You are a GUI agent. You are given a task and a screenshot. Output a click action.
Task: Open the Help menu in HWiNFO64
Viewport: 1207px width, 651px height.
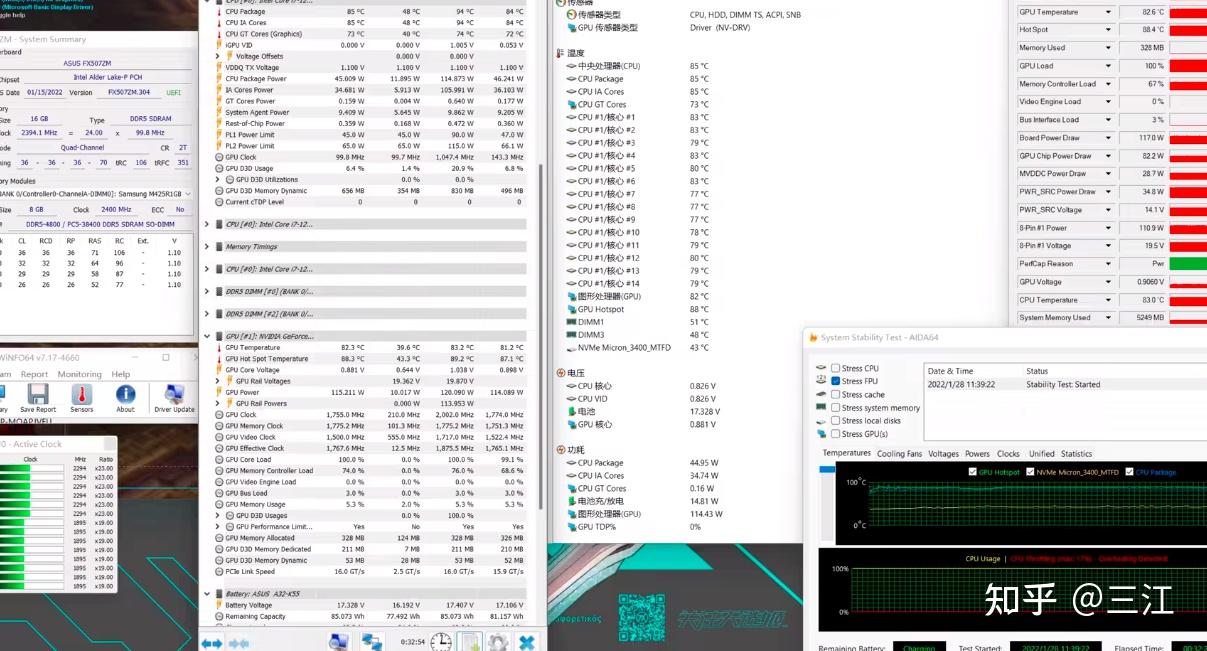[x=122, y=374]
